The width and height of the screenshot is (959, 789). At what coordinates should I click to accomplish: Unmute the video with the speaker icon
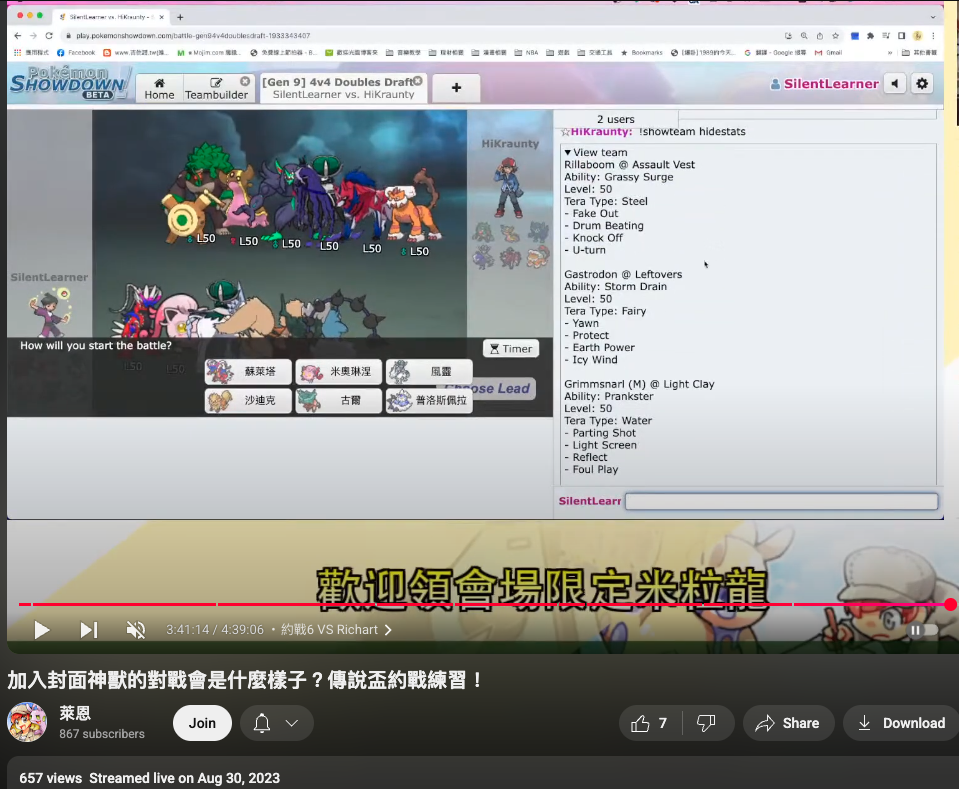point(136,630)
